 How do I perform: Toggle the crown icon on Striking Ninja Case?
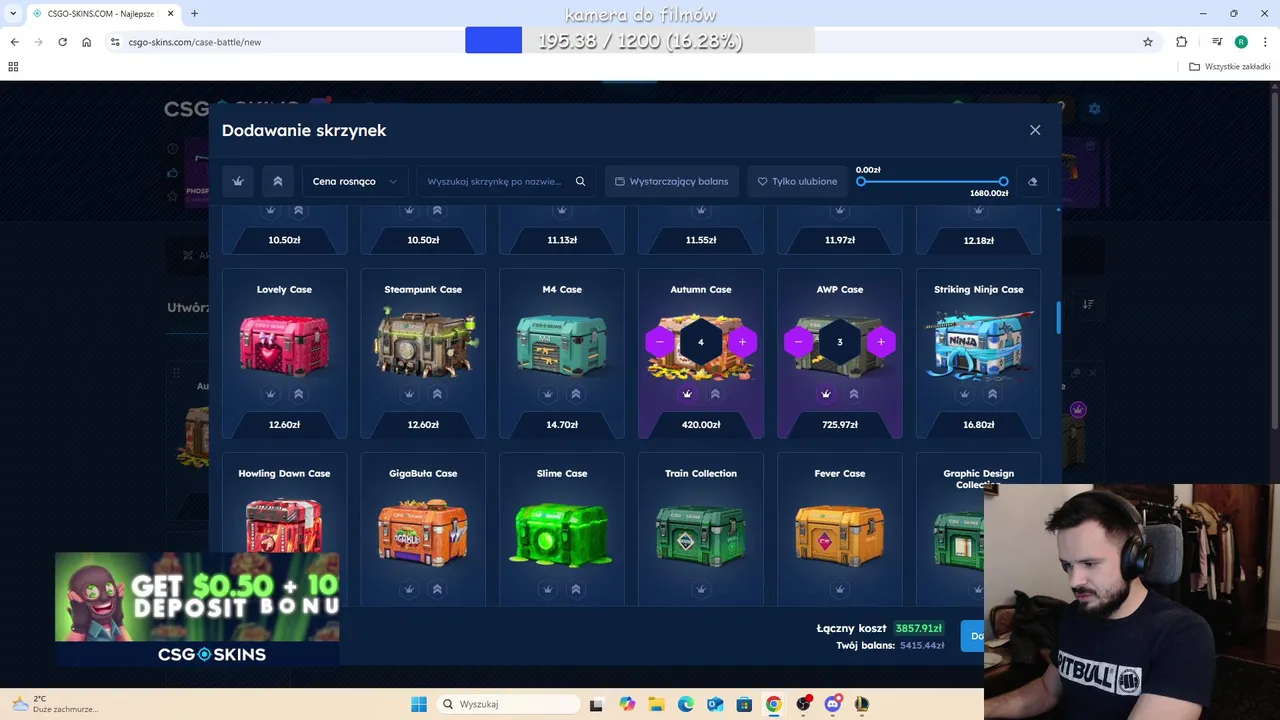tap(964, 394)
